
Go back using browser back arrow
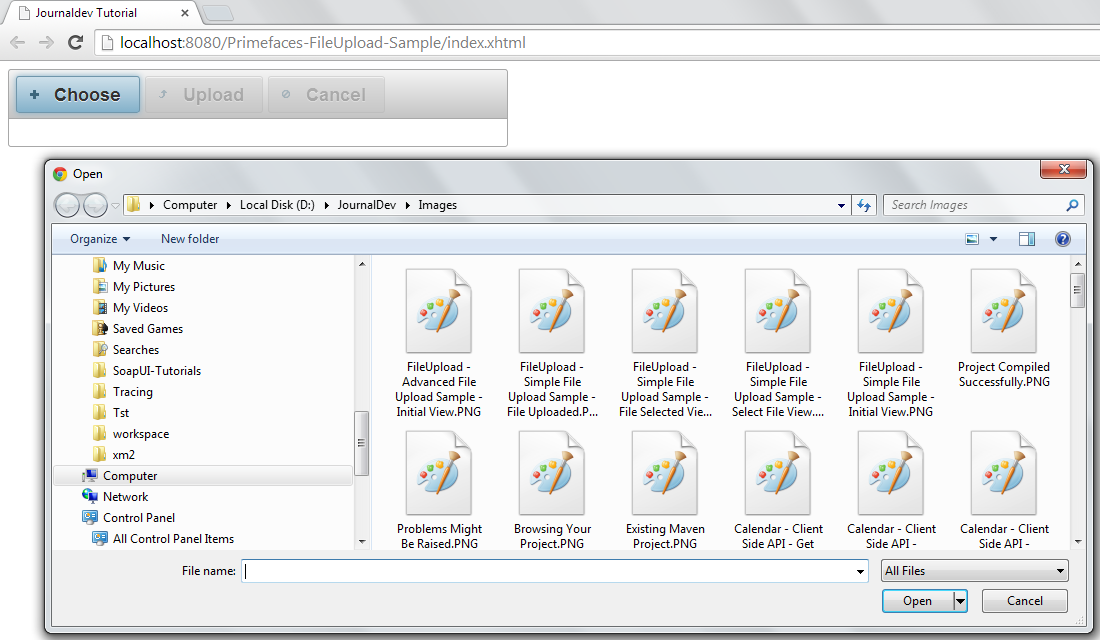18,43
